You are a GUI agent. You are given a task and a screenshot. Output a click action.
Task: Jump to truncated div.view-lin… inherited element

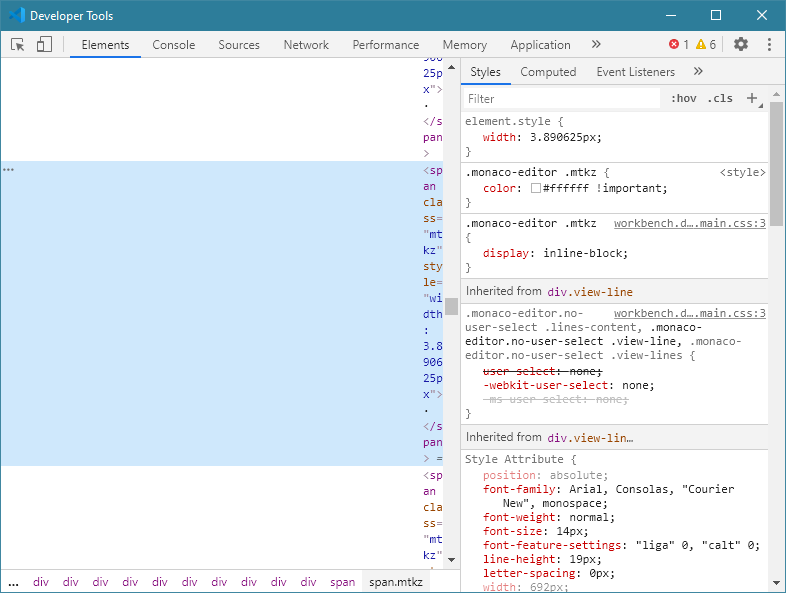click(590, 438)
